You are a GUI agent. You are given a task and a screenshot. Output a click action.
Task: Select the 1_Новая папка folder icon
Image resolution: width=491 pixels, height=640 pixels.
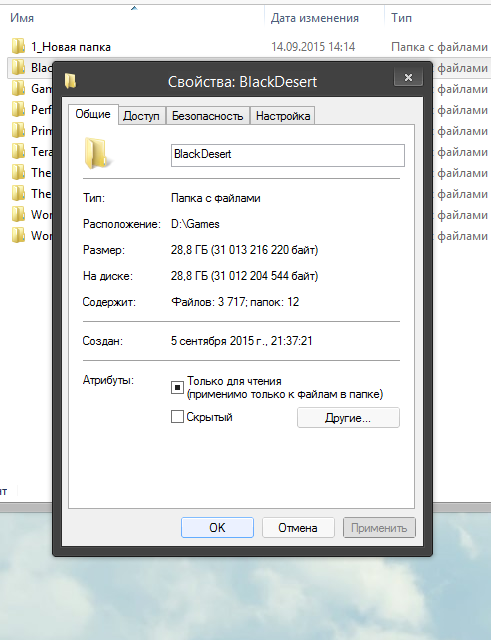tap(18, 46)
